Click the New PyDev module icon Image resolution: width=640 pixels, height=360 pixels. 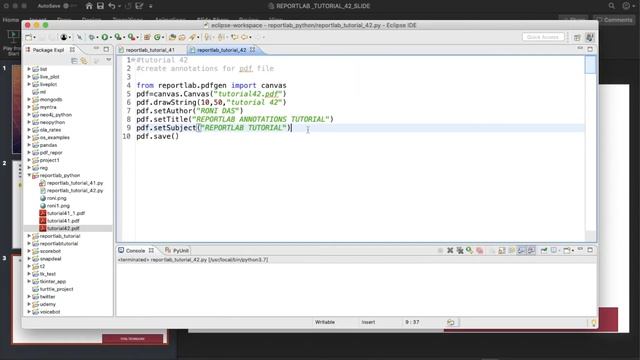[x=147, y=37]
